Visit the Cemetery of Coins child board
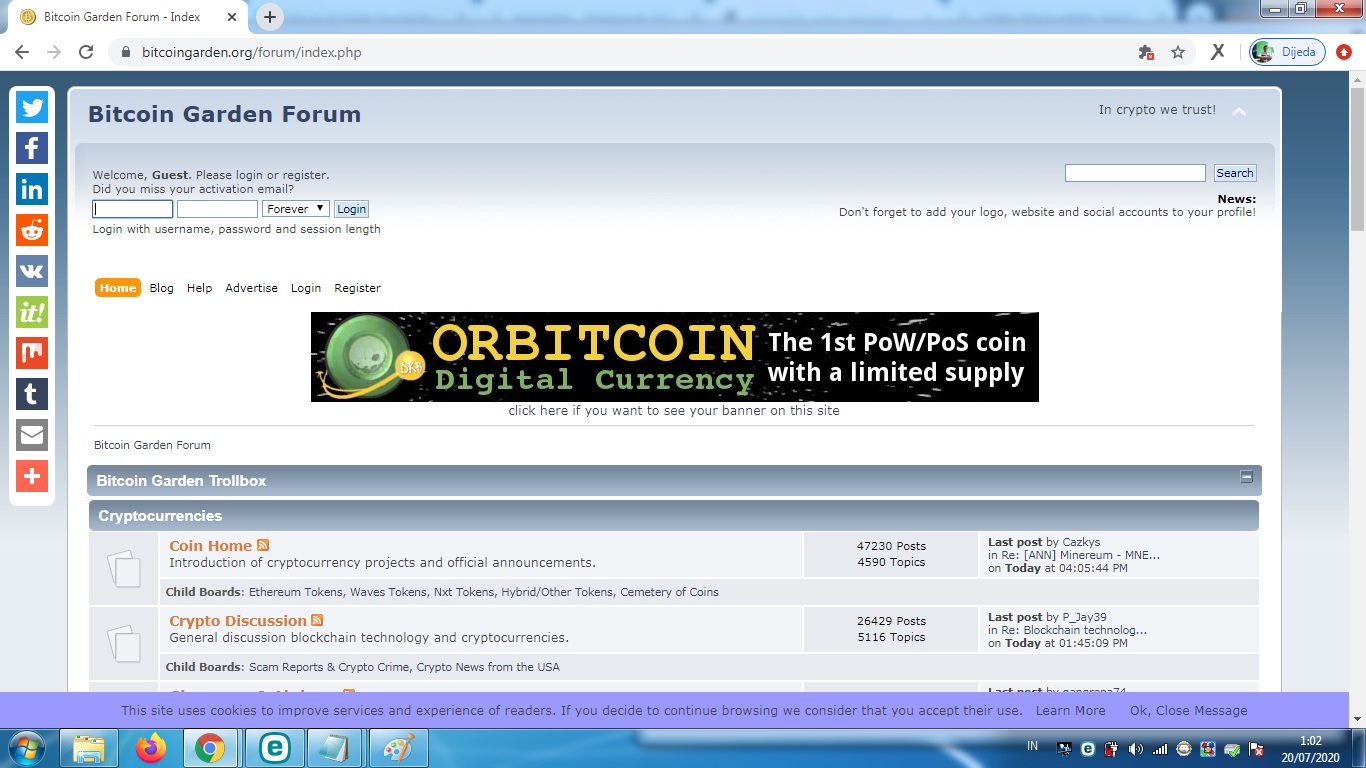1366x768 pixels. click(670, 592)
